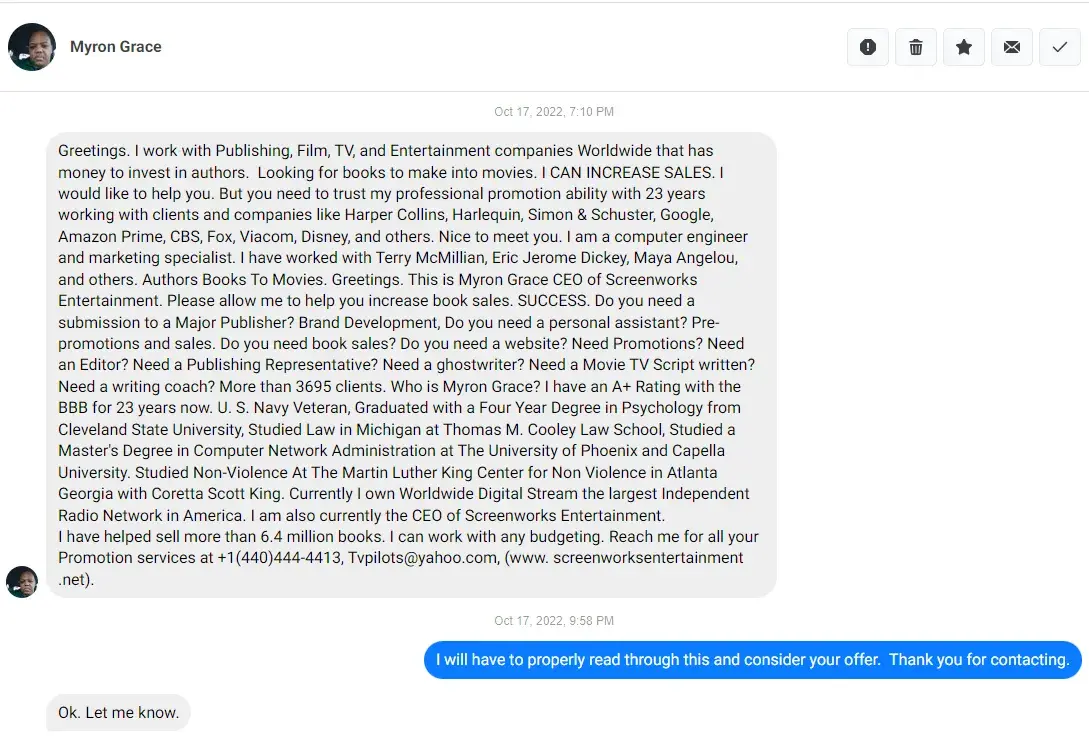
Task: Select the long Greetings message bubble
Action: [411, 365]
